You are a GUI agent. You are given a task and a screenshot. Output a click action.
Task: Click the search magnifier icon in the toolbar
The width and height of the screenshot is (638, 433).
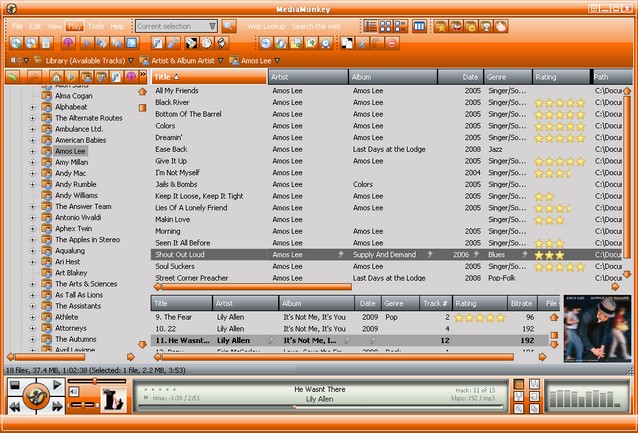[229, 26]
